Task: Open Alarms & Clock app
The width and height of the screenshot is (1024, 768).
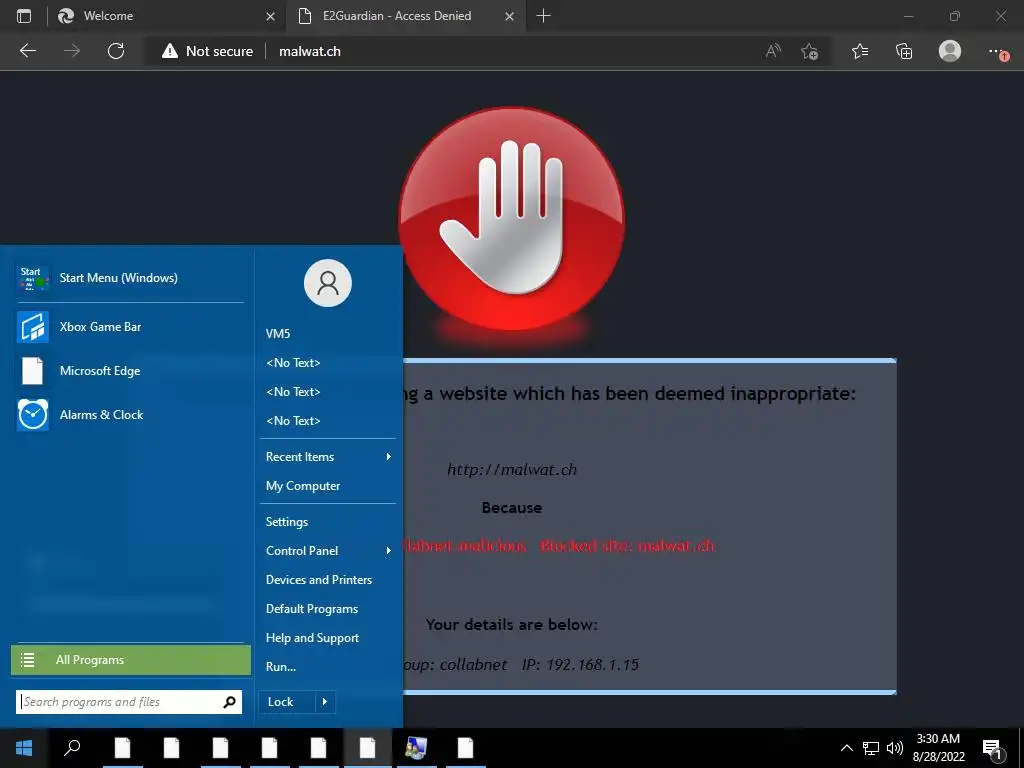Action: pos(129,415)
